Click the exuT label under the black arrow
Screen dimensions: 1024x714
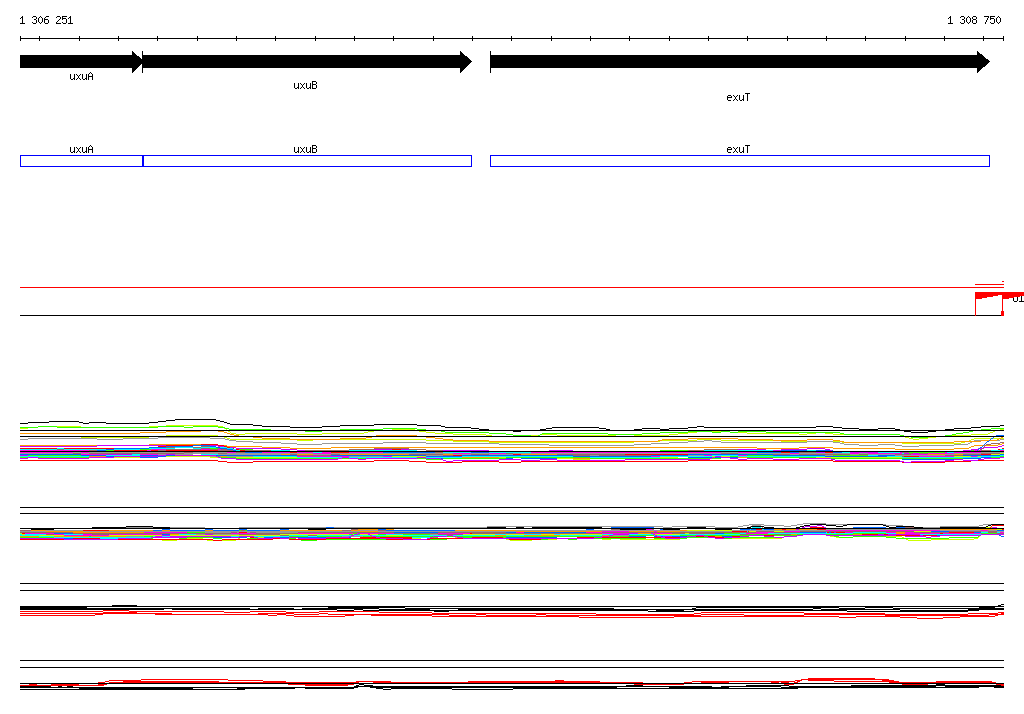coord(738,97)
